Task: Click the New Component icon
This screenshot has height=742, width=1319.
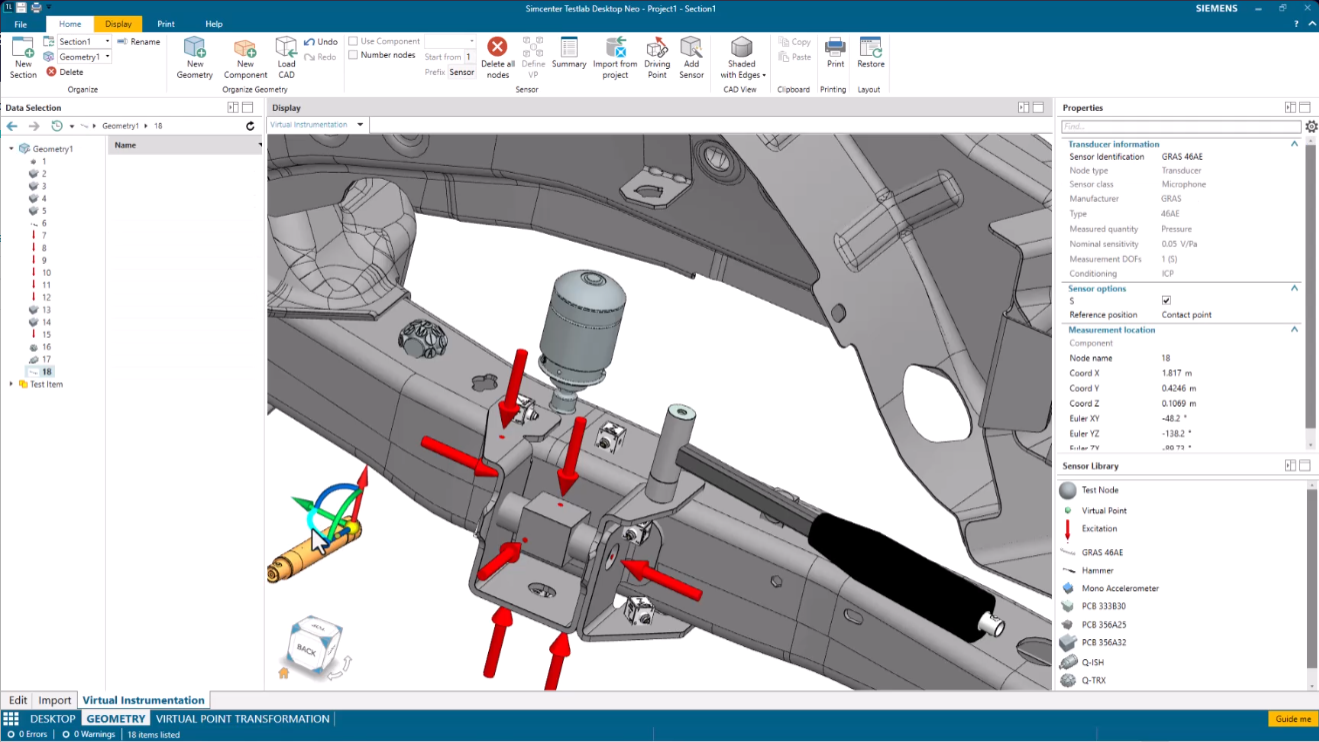Action: [245, 47]
